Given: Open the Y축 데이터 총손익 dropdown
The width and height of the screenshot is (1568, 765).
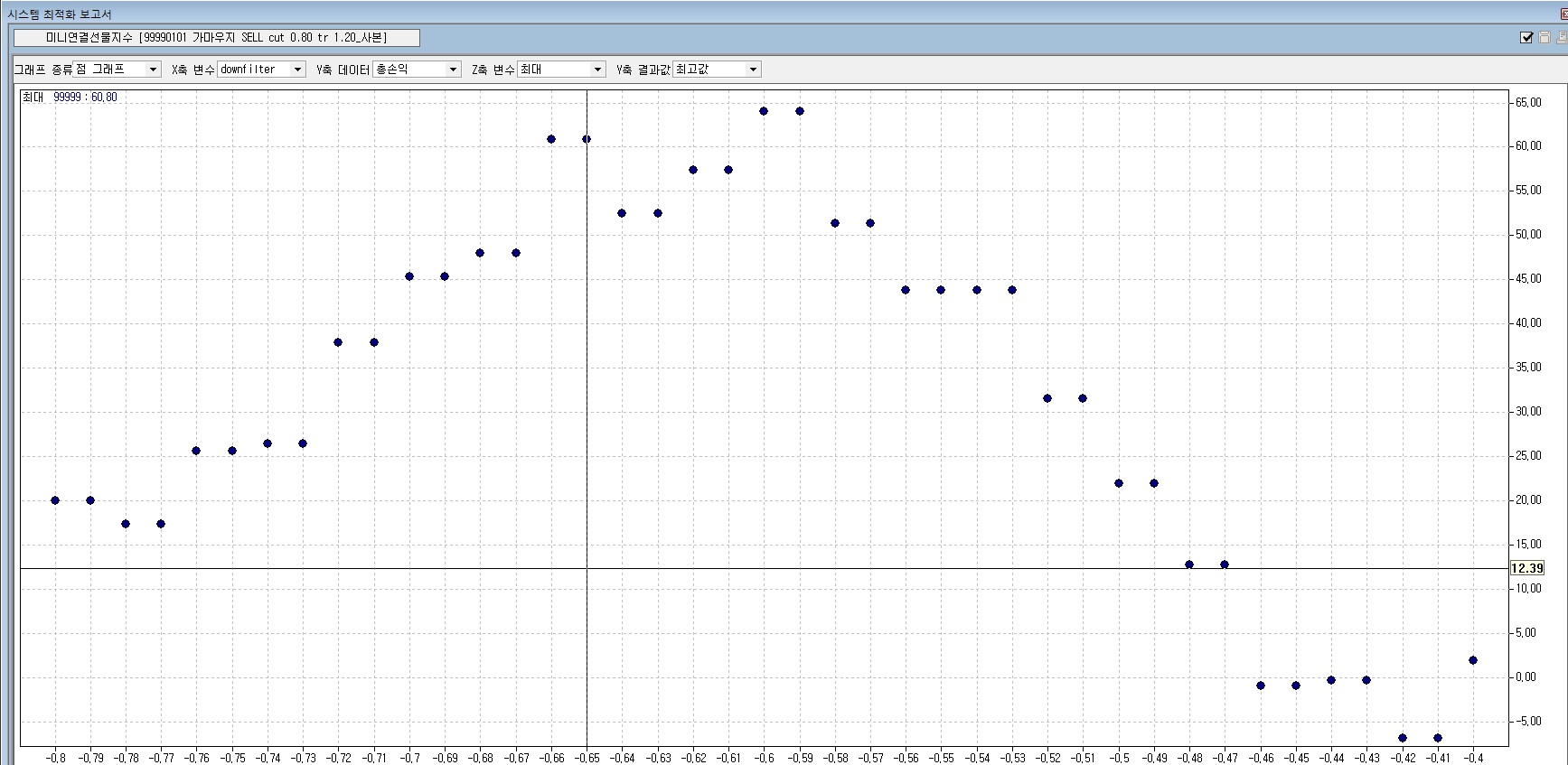Looking at the screenshot, I should tap(453, 70).
